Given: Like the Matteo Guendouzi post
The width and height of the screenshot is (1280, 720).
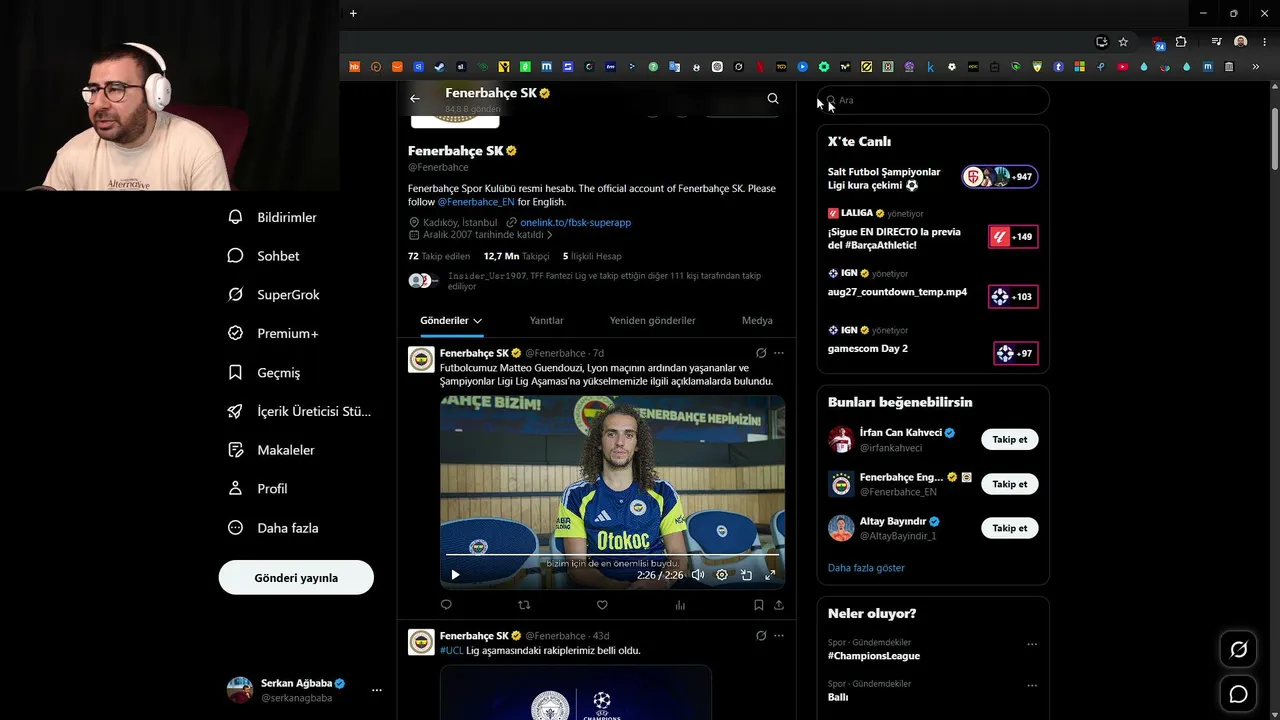Looking at the screenshot, I should click(602, 605).
